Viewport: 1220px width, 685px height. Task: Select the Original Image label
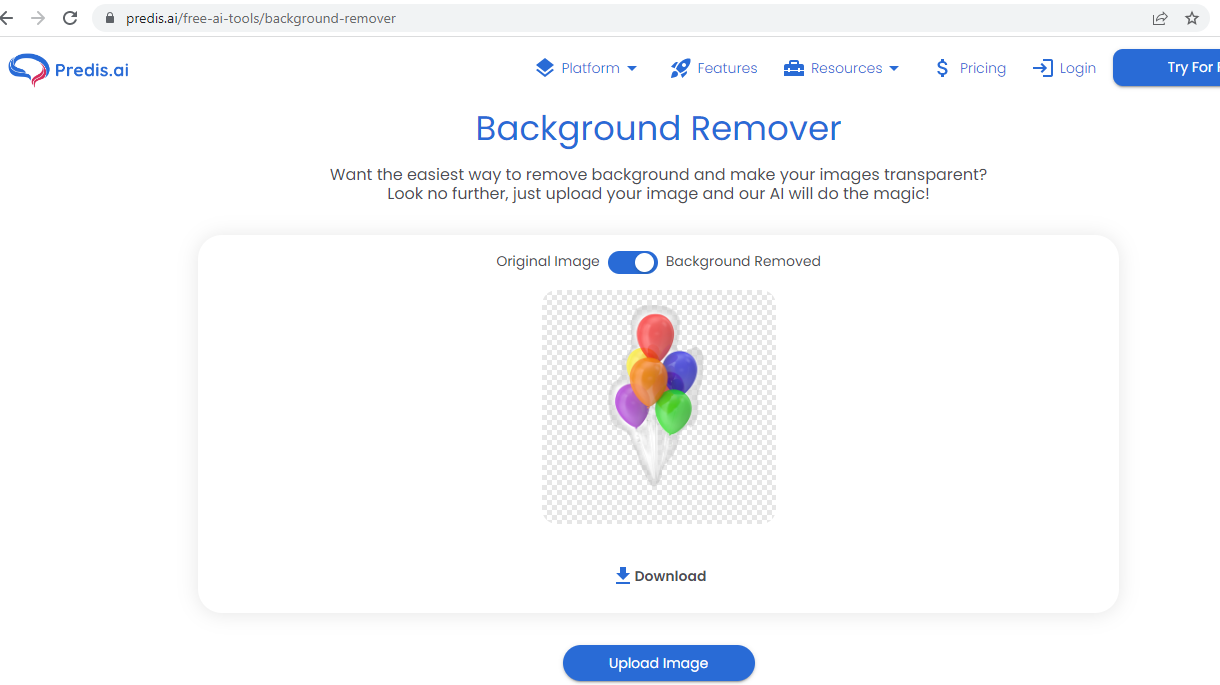(548, 261)
